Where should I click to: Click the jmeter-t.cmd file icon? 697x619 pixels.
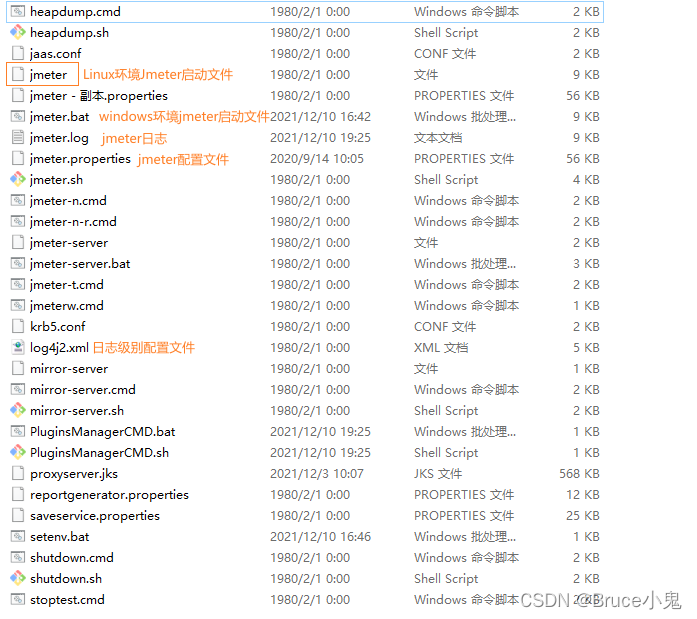(18, 284)
